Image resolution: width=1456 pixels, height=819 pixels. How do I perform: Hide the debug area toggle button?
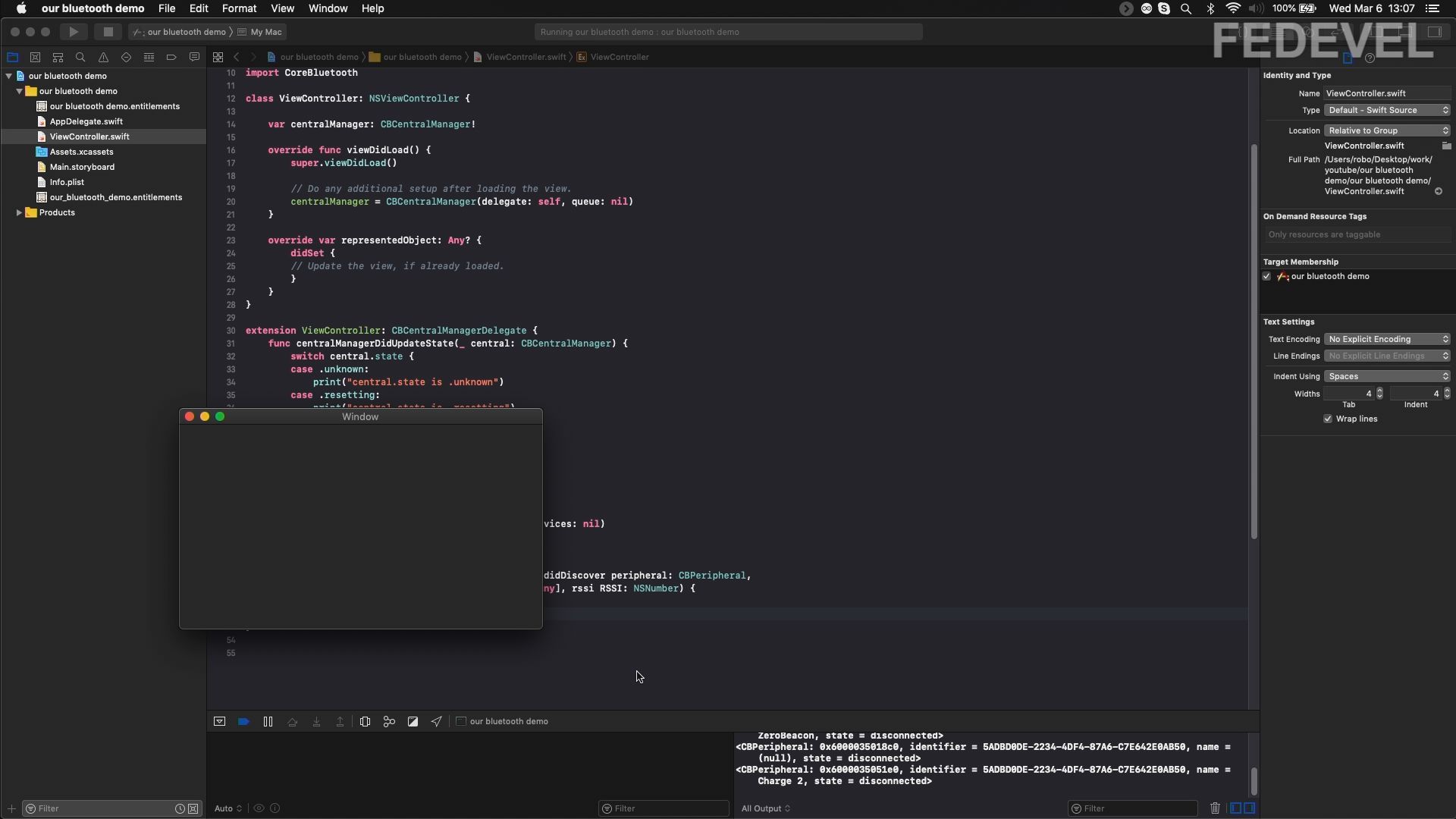[x=219, y=722]
